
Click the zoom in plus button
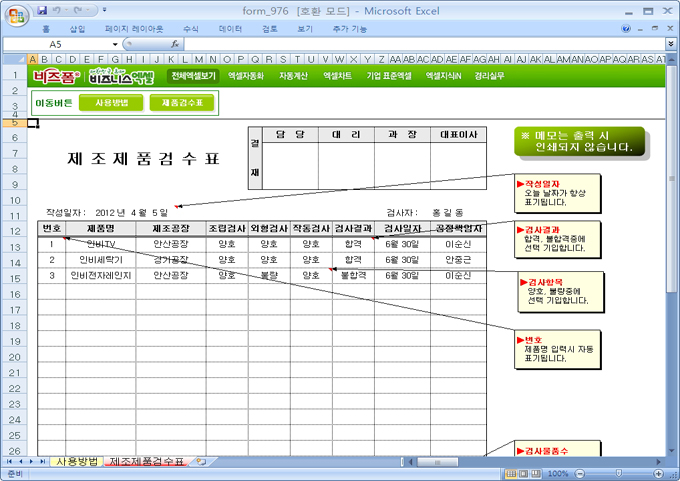point(658,473)
